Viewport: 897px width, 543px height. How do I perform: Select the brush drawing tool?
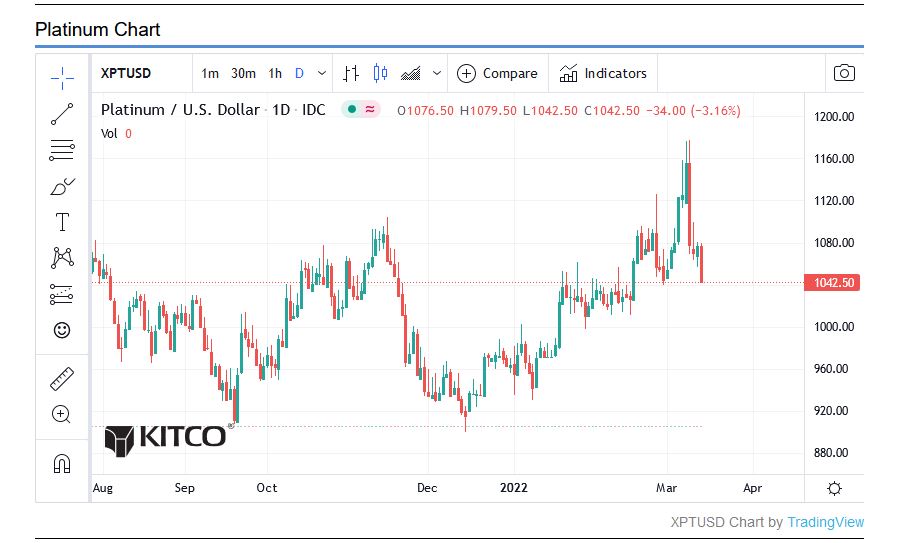tap(62, 186)
